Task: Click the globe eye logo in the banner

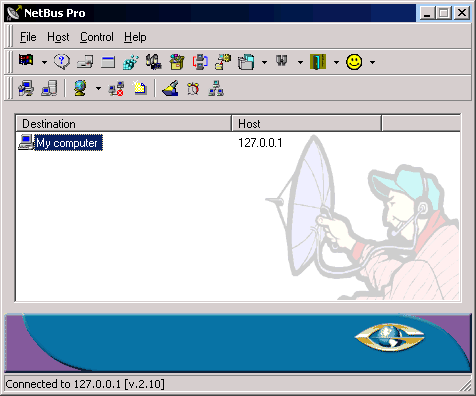Action: click(x=389, y=337)
